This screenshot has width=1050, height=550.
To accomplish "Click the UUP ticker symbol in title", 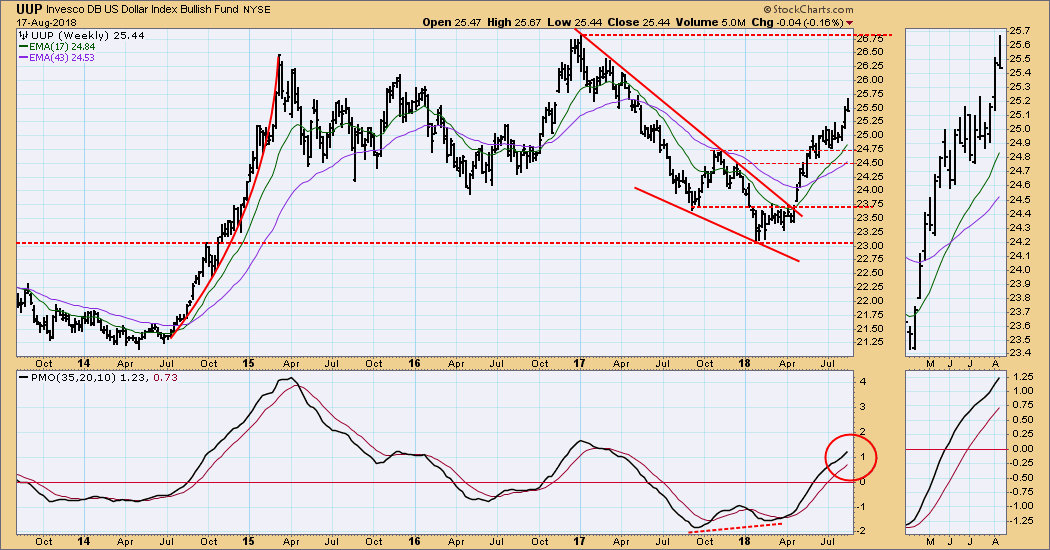I will pyautogui.click(x=29, y=9).
